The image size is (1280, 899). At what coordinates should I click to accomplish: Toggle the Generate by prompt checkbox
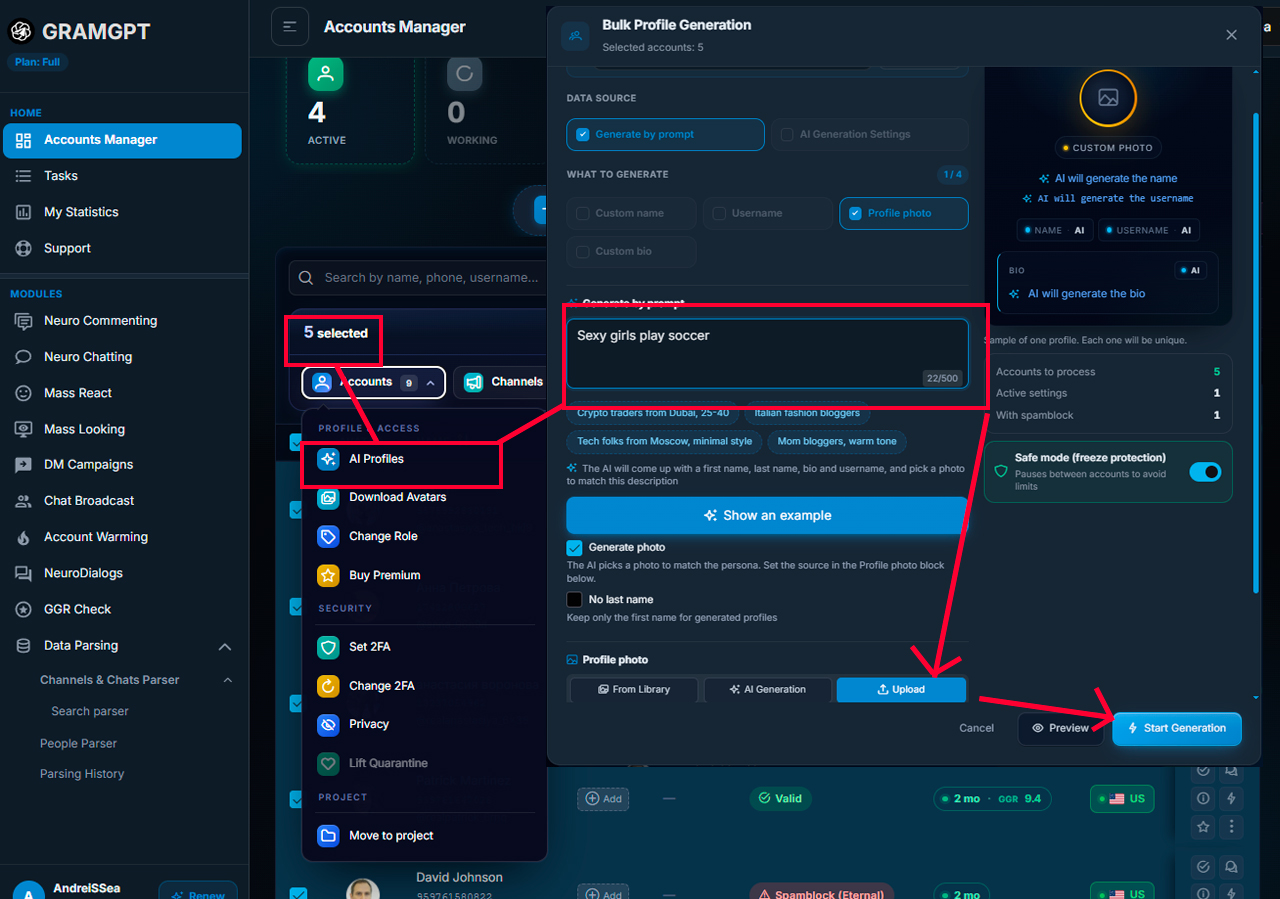coord(583,135)
